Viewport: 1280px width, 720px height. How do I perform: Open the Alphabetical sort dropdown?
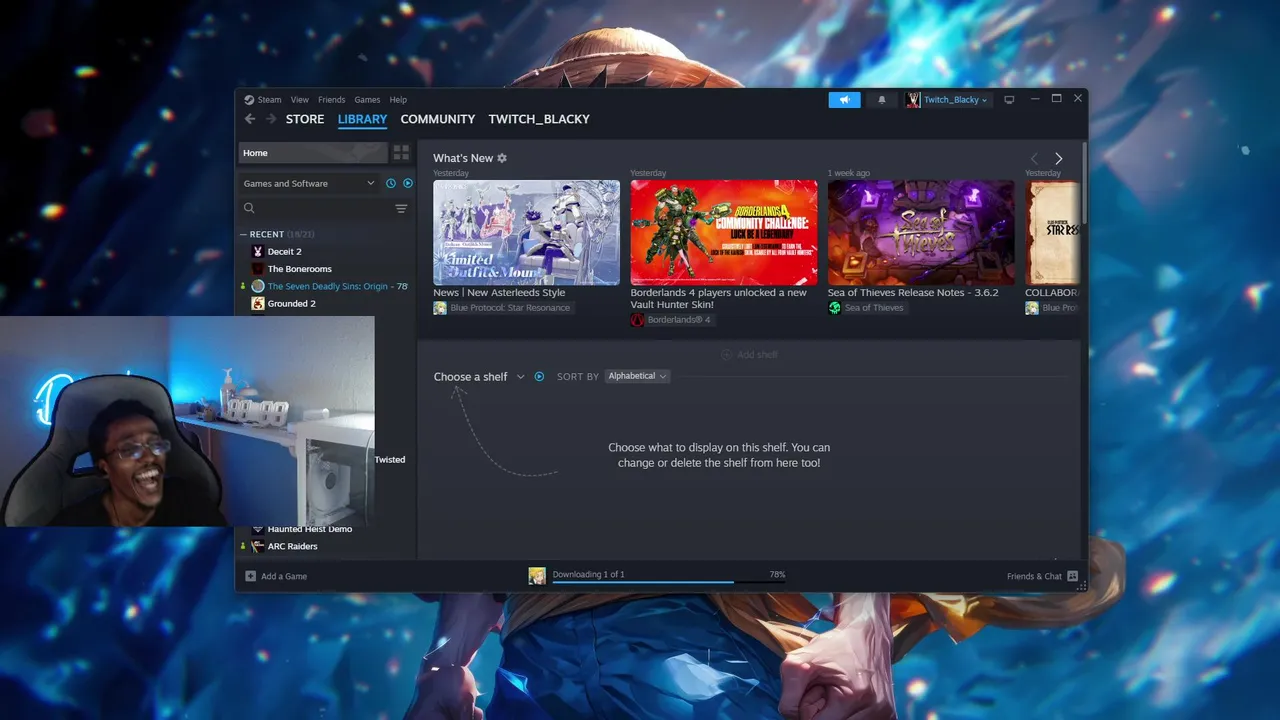637,376
